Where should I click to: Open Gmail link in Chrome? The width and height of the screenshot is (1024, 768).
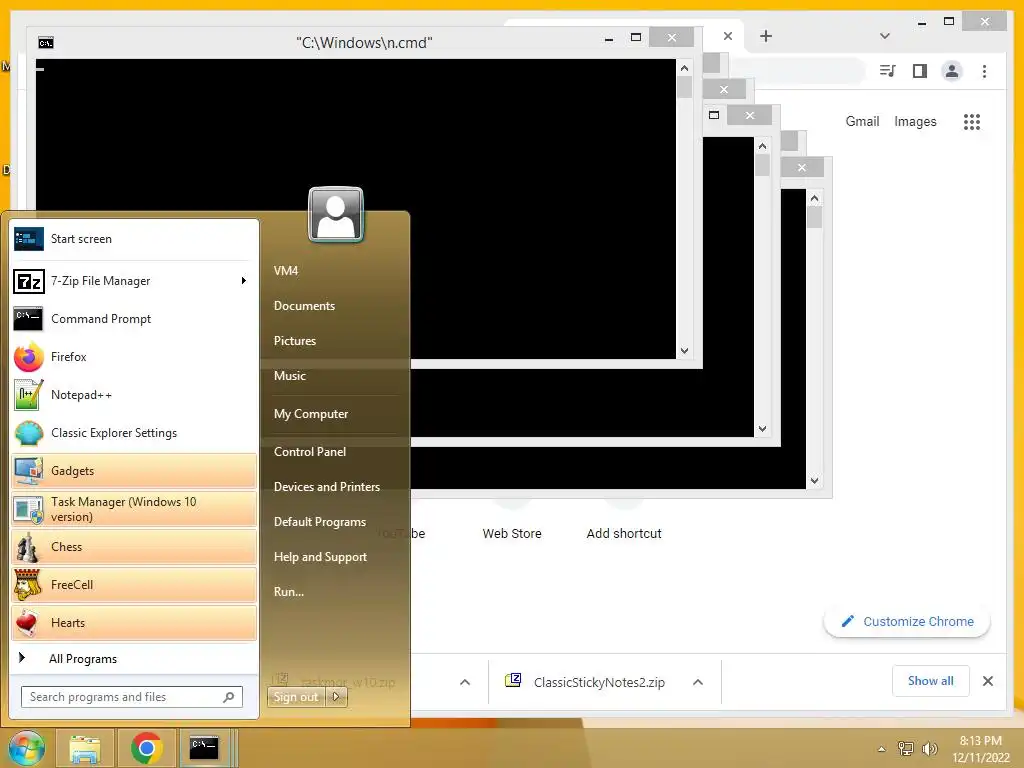click(862, 121)
